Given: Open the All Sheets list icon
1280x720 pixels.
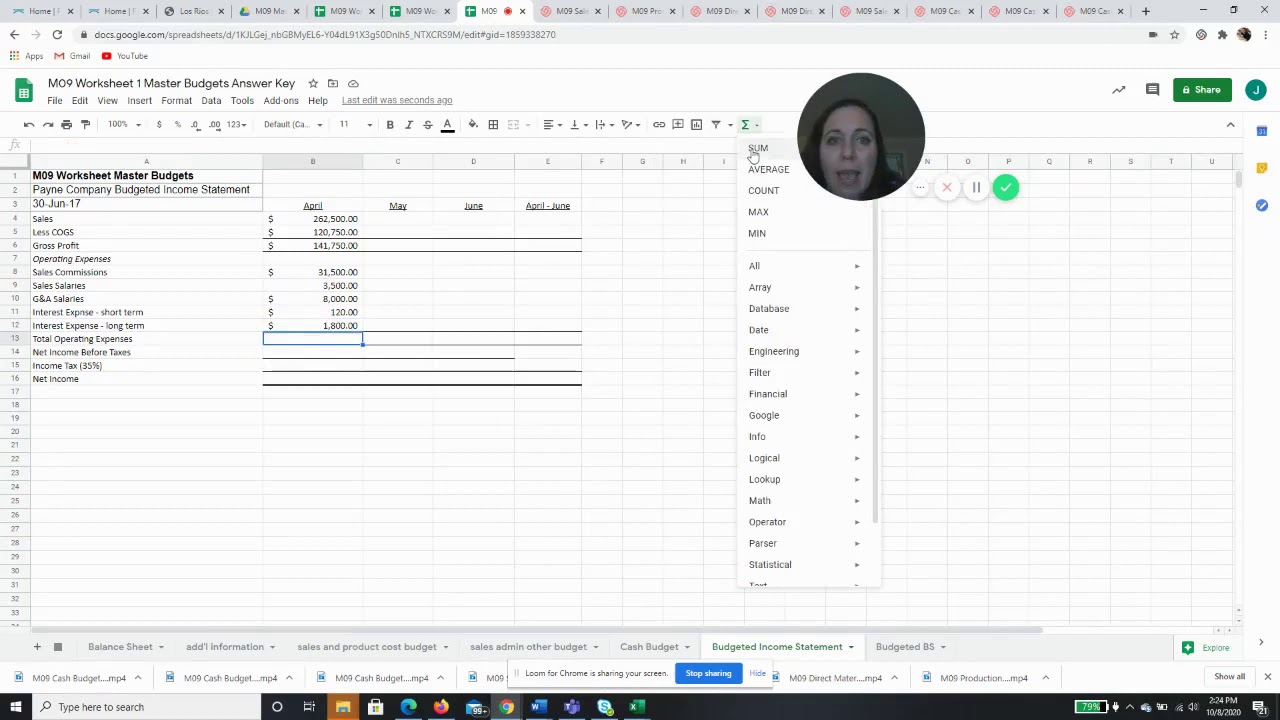Looking at the screenshot, I should [58, 647].
